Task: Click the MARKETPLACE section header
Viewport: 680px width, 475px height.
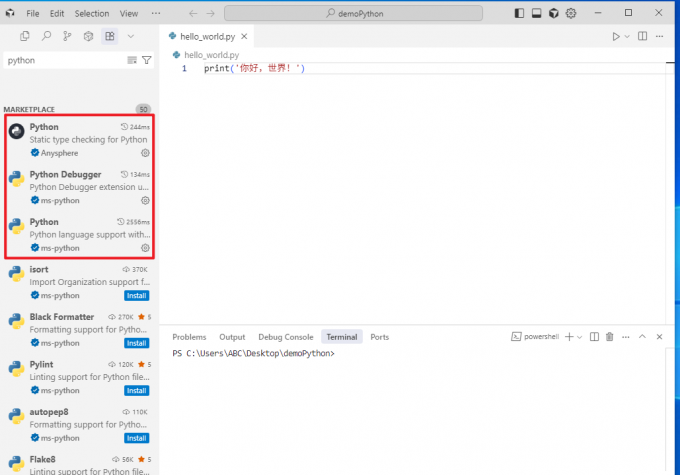Action: [29, 109]
